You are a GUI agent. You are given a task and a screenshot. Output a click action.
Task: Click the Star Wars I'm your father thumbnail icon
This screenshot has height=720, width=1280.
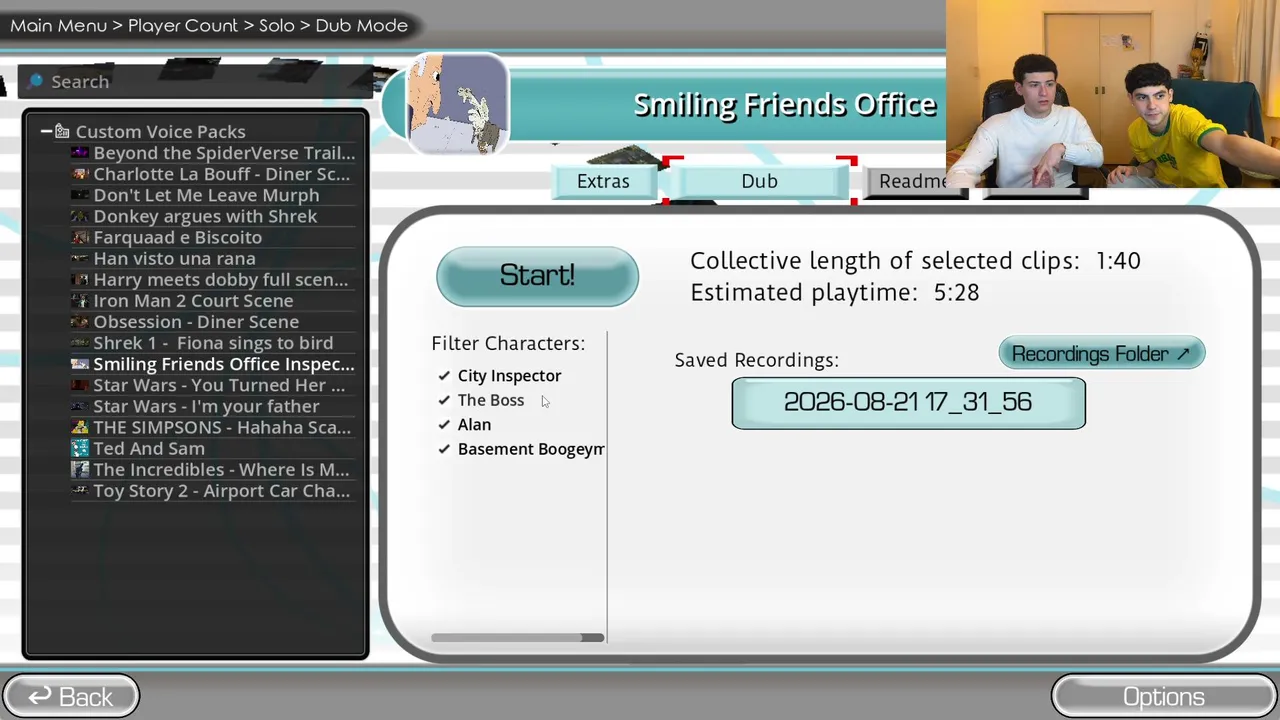tap(80, 406)
